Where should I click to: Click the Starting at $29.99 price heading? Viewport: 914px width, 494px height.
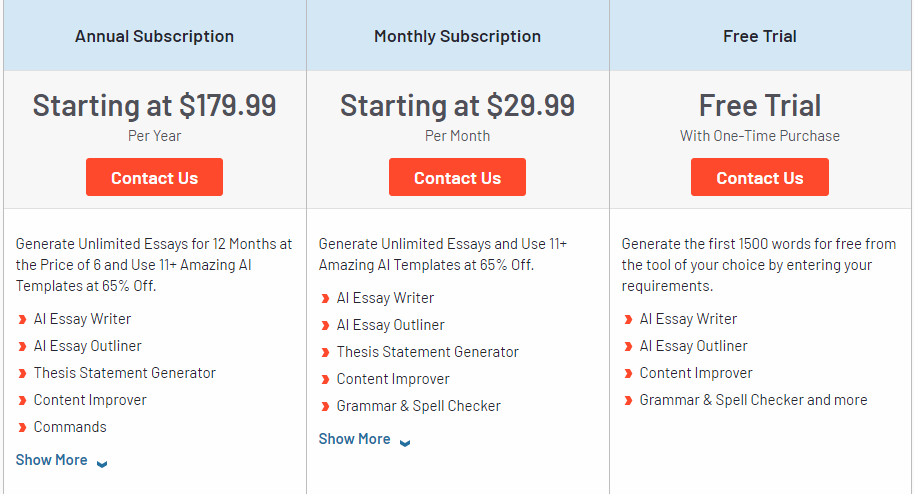pos(457,105)
